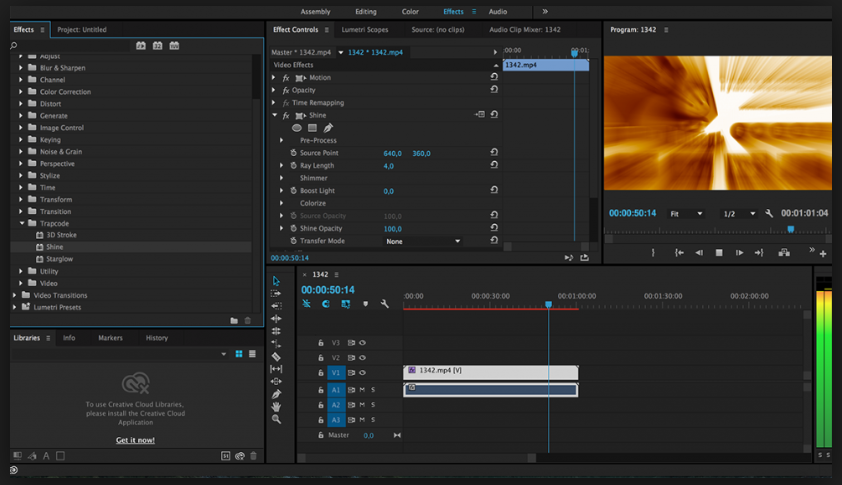Switch Libraries panel to grid view
Screen dimensions: 842x485
(x=239, y=354)
